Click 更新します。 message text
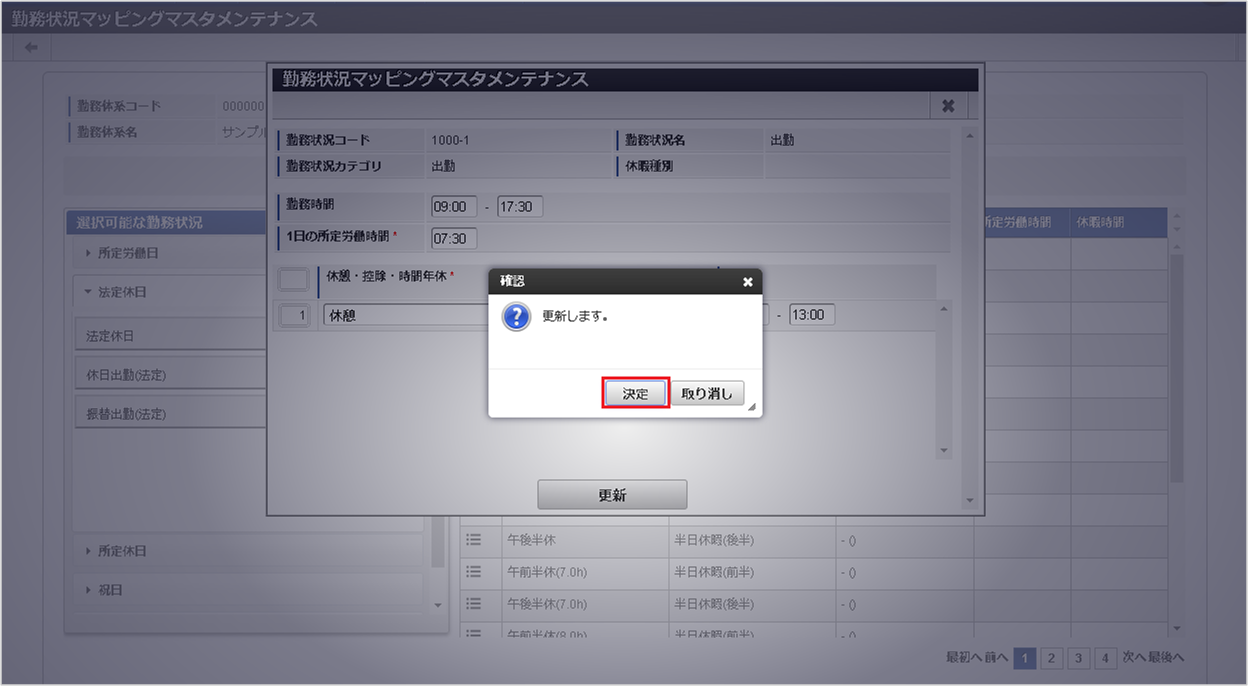 (x=575, y=316)
